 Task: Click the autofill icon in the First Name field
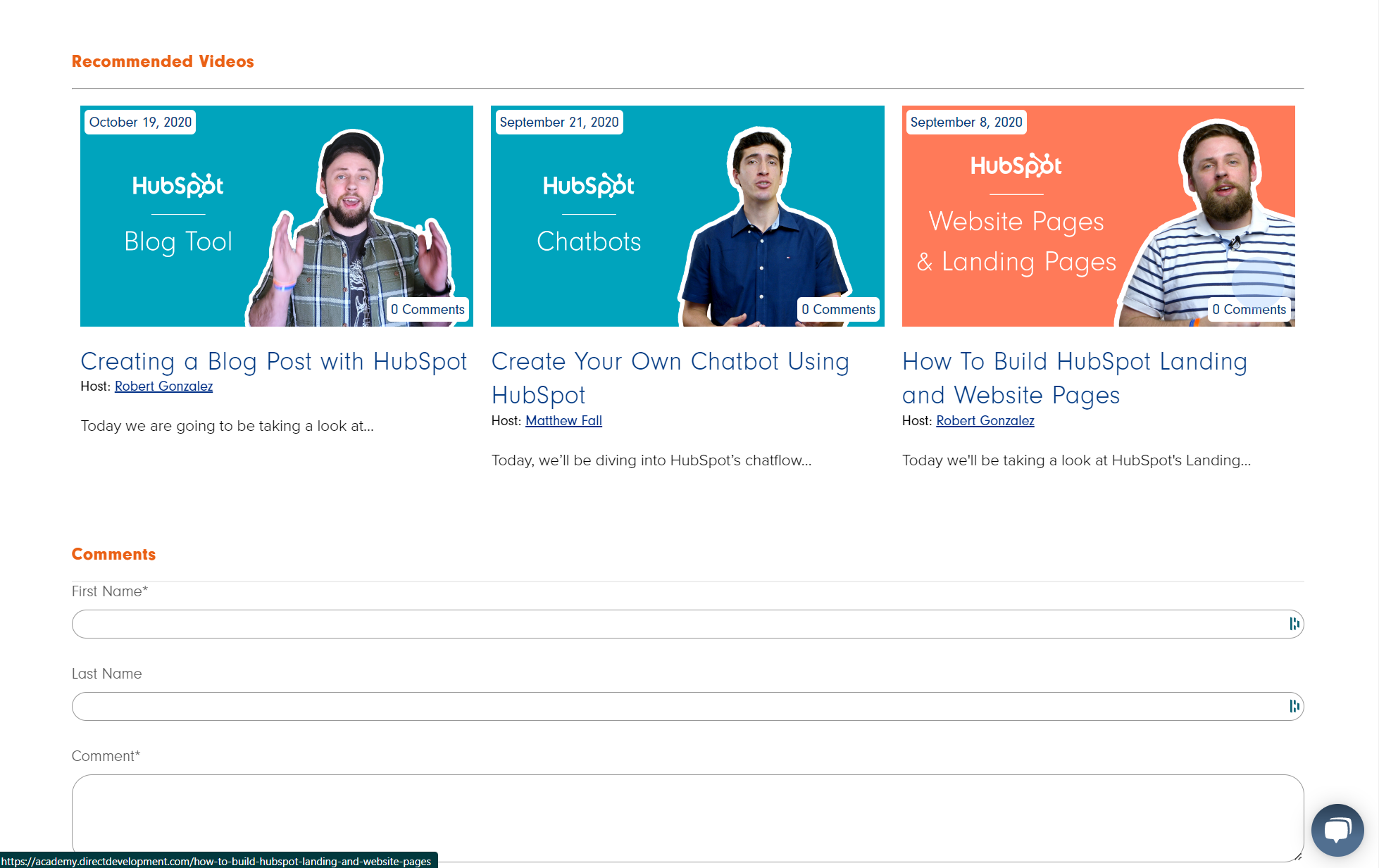pos(1294,624)
